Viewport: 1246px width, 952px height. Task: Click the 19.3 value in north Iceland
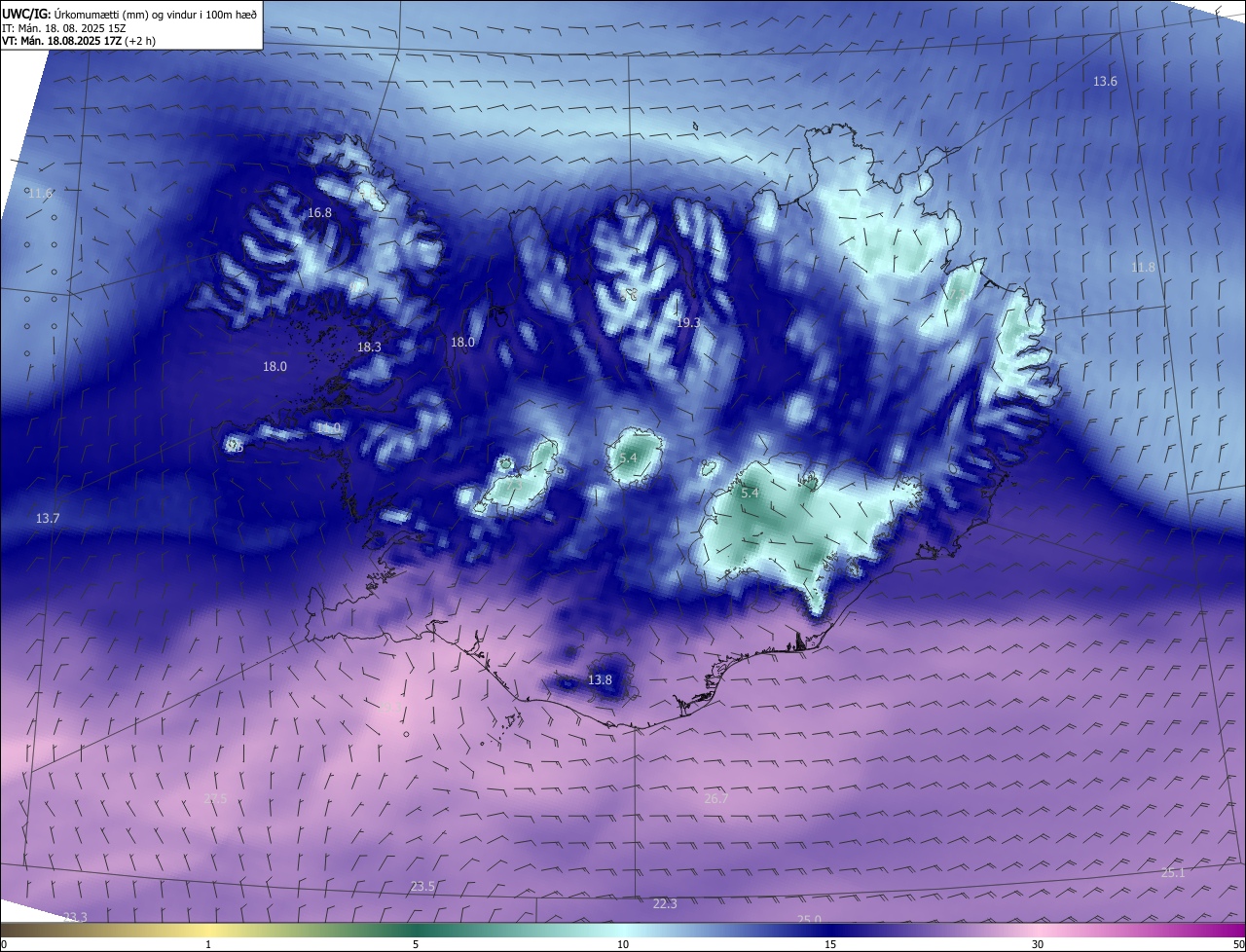687,322
